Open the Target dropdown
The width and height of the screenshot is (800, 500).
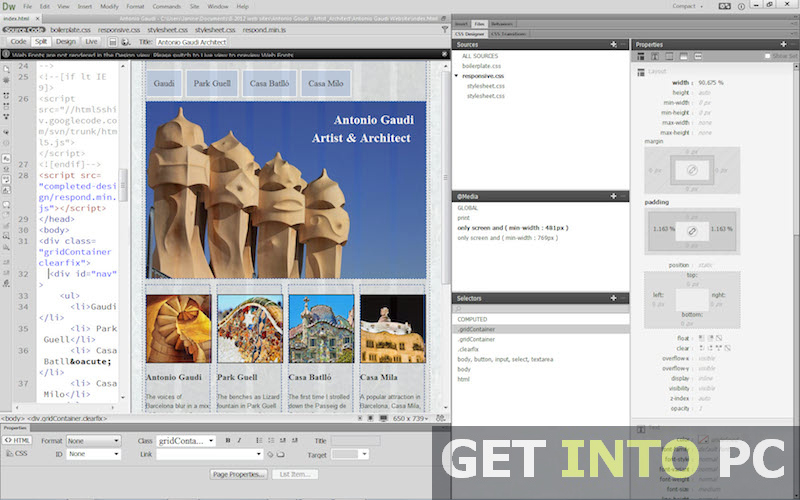pyautogui.click(x=349, y=454)
